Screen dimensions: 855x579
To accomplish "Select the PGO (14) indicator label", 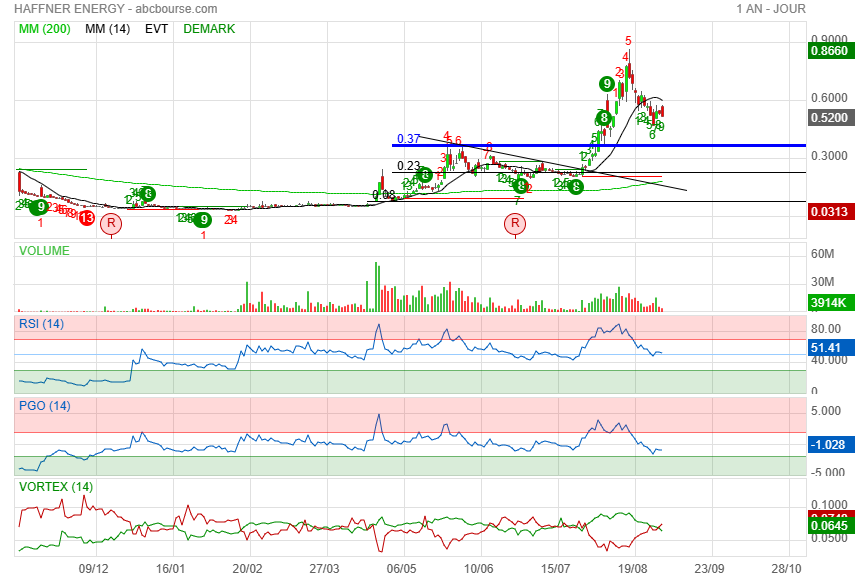I will (45, 406).
